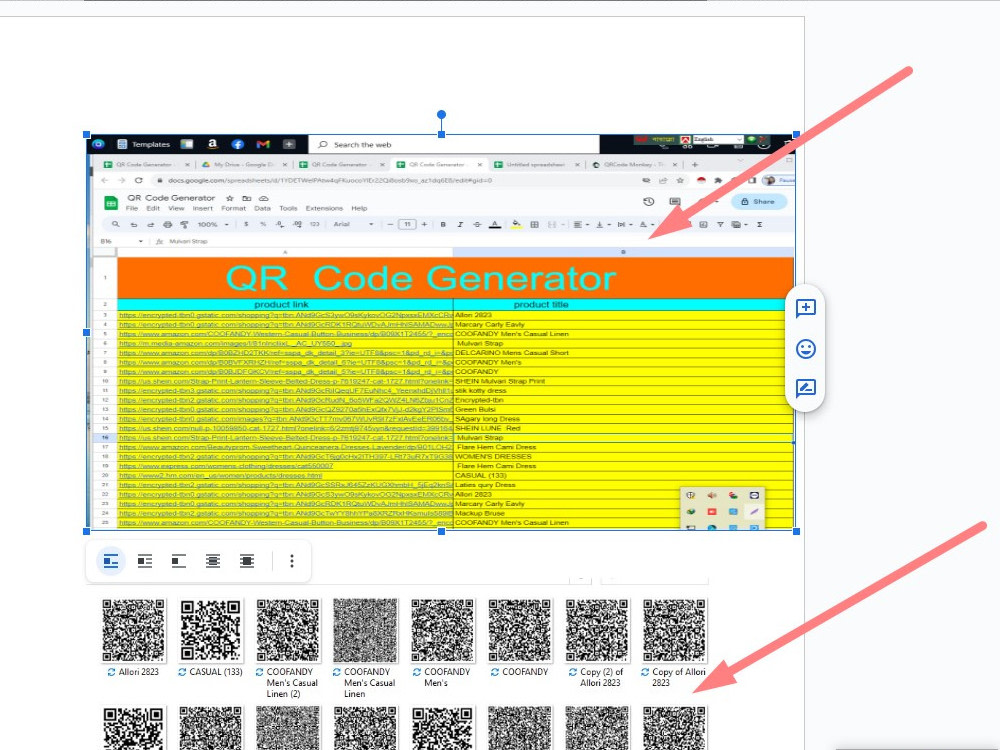Click Amazon icon in embedded screenshot taskbar
1000x750 pixels.
212,145
